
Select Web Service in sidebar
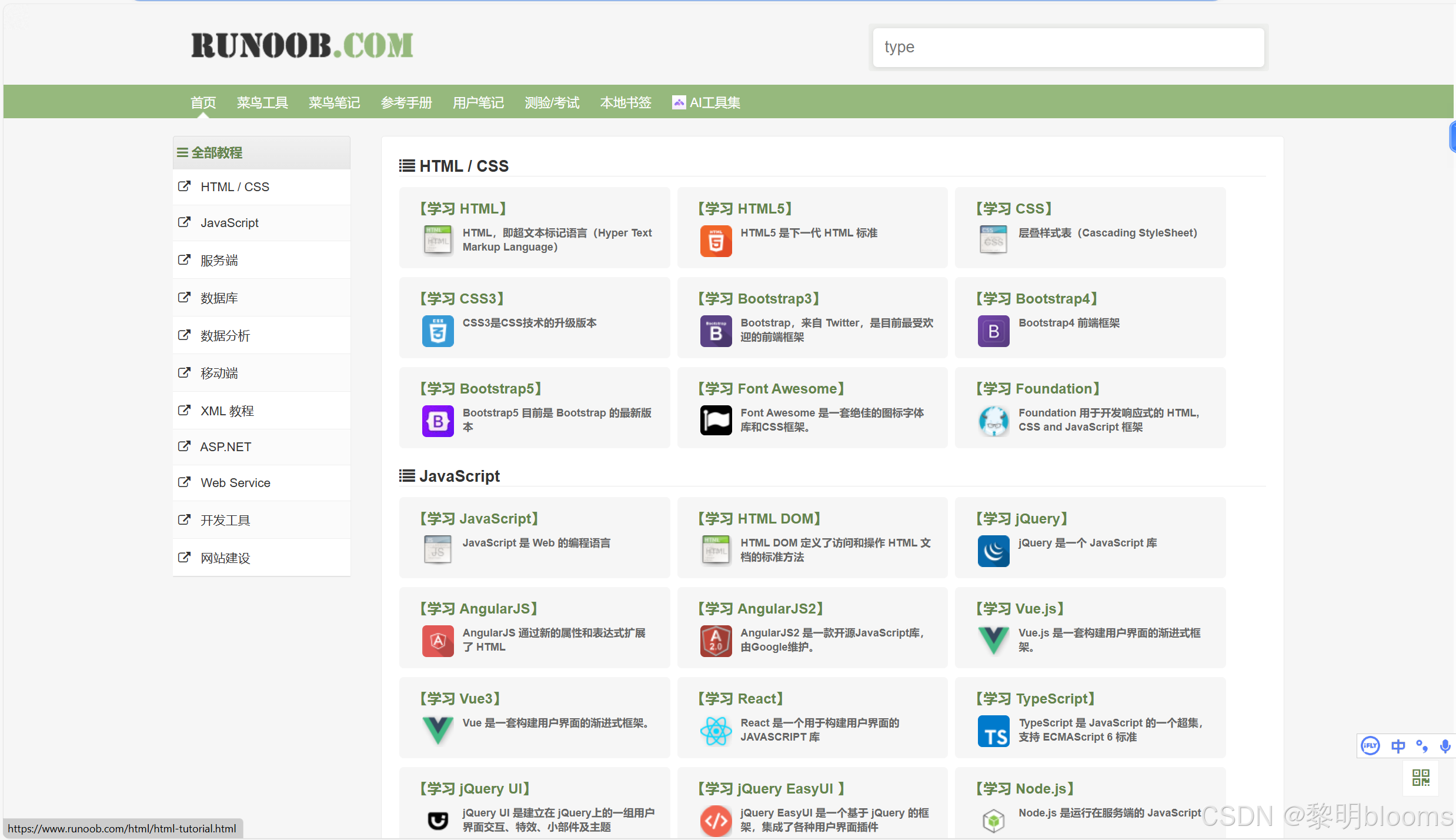(262, 483)
